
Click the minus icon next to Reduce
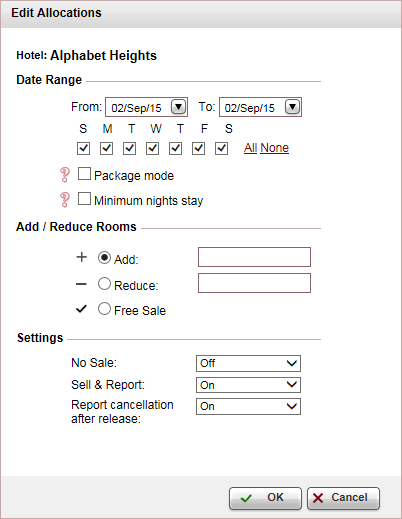click(x=81, y=284)
